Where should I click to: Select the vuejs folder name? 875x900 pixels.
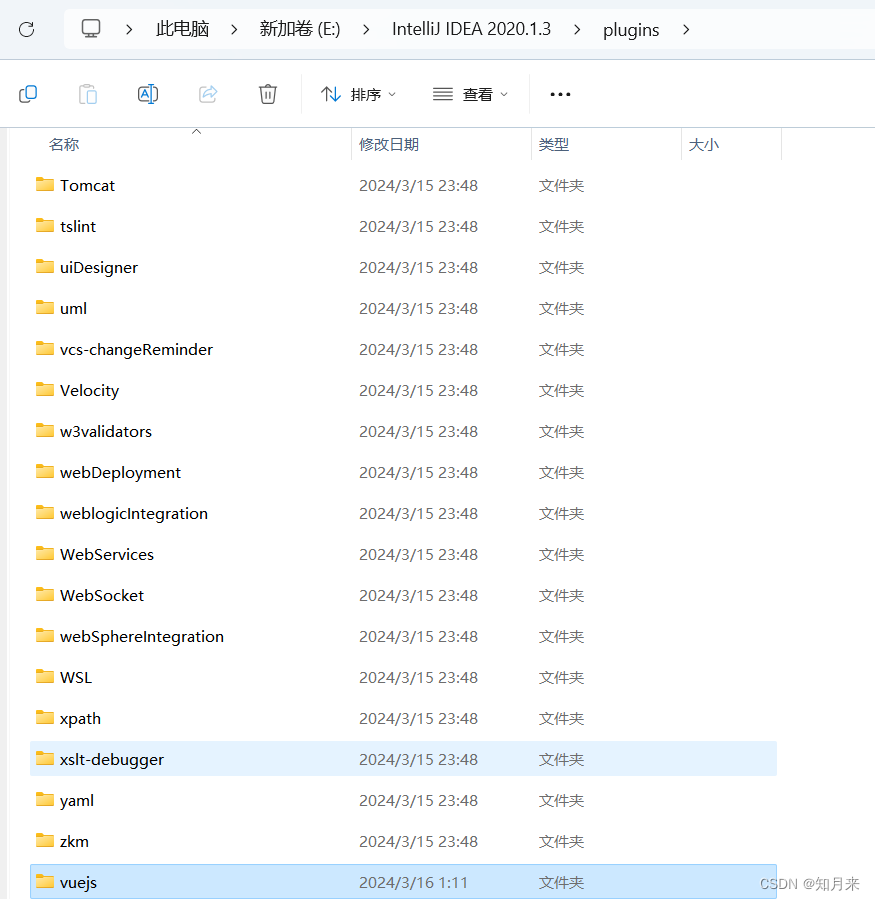tap(78, 883)
